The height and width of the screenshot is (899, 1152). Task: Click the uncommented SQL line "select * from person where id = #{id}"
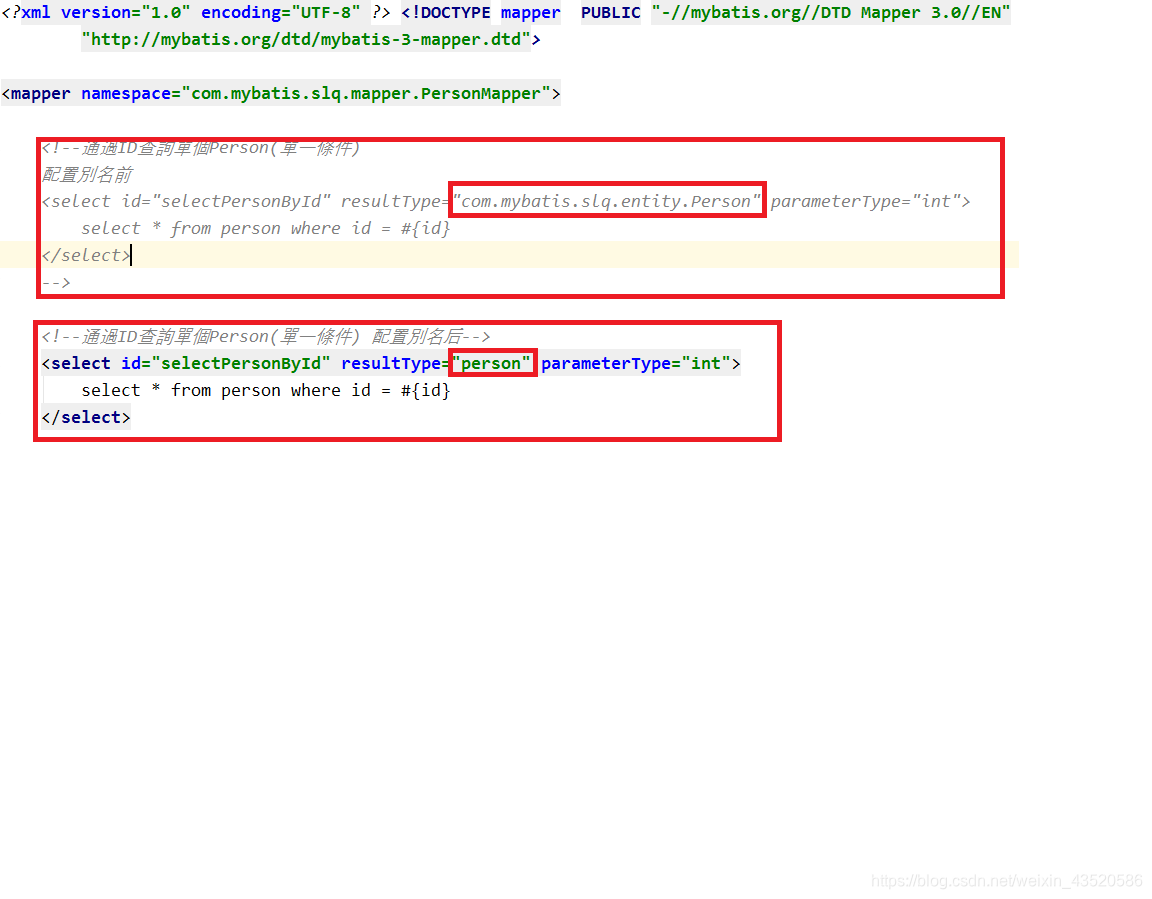[266, 391]
